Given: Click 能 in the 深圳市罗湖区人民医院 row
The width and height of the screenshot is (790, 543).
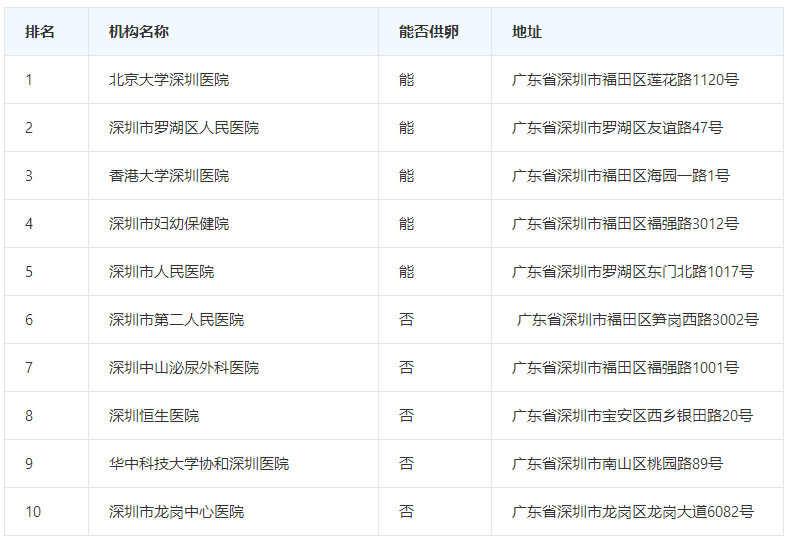Looking at the screenshot, I should [x=406, y=127].
